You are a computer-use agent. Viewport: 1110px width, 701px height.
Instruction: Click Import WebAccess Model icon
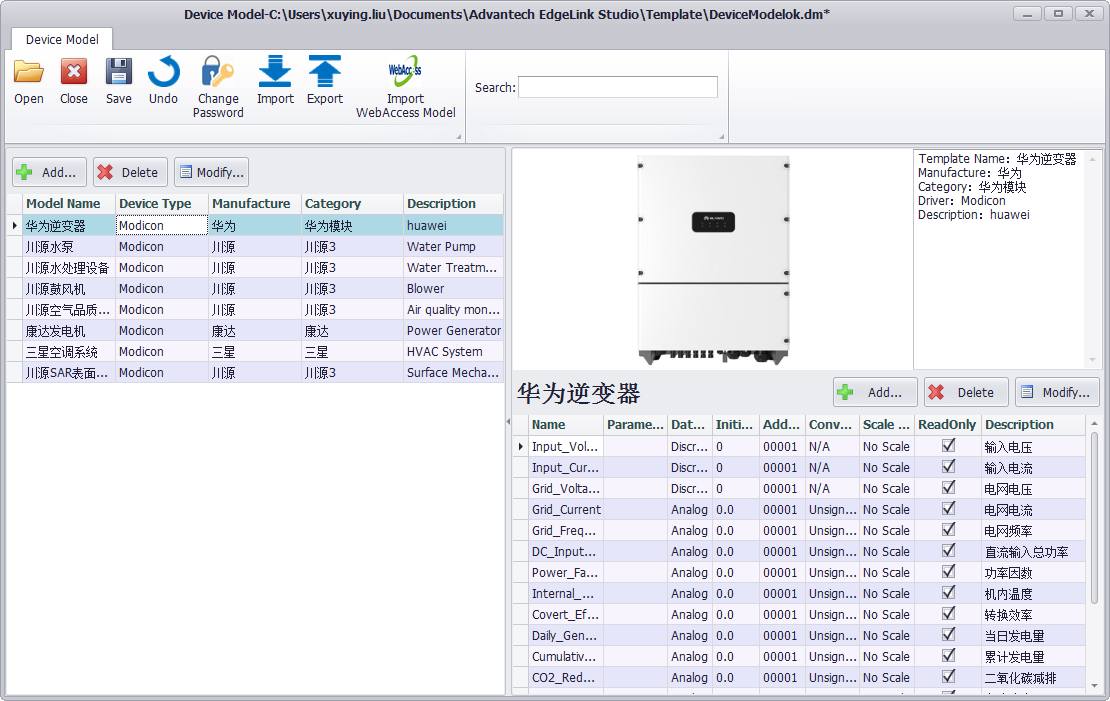pyautogui.click(x=405, y=73)
